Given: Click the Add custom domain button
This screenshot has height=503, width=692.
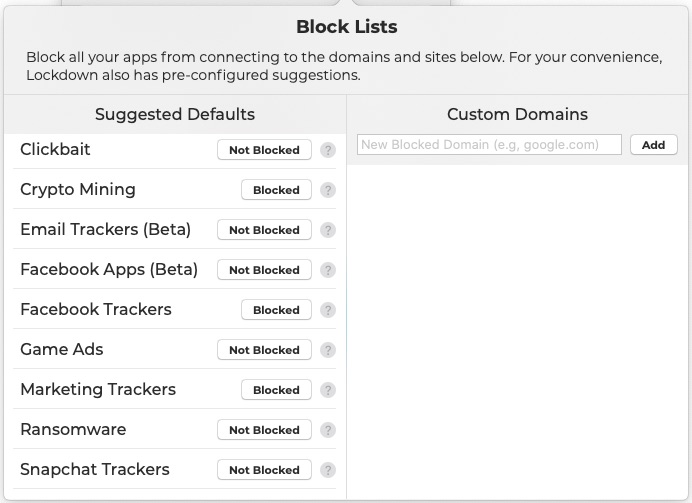Looking at the screenshot, I should 654,145.
